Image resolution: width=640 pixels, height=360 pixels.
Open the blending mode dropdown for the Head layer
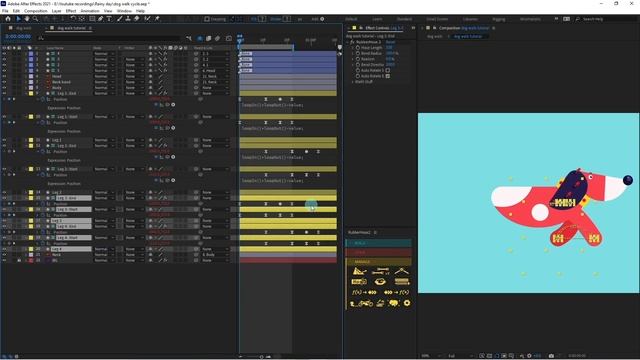pos(104,76)
